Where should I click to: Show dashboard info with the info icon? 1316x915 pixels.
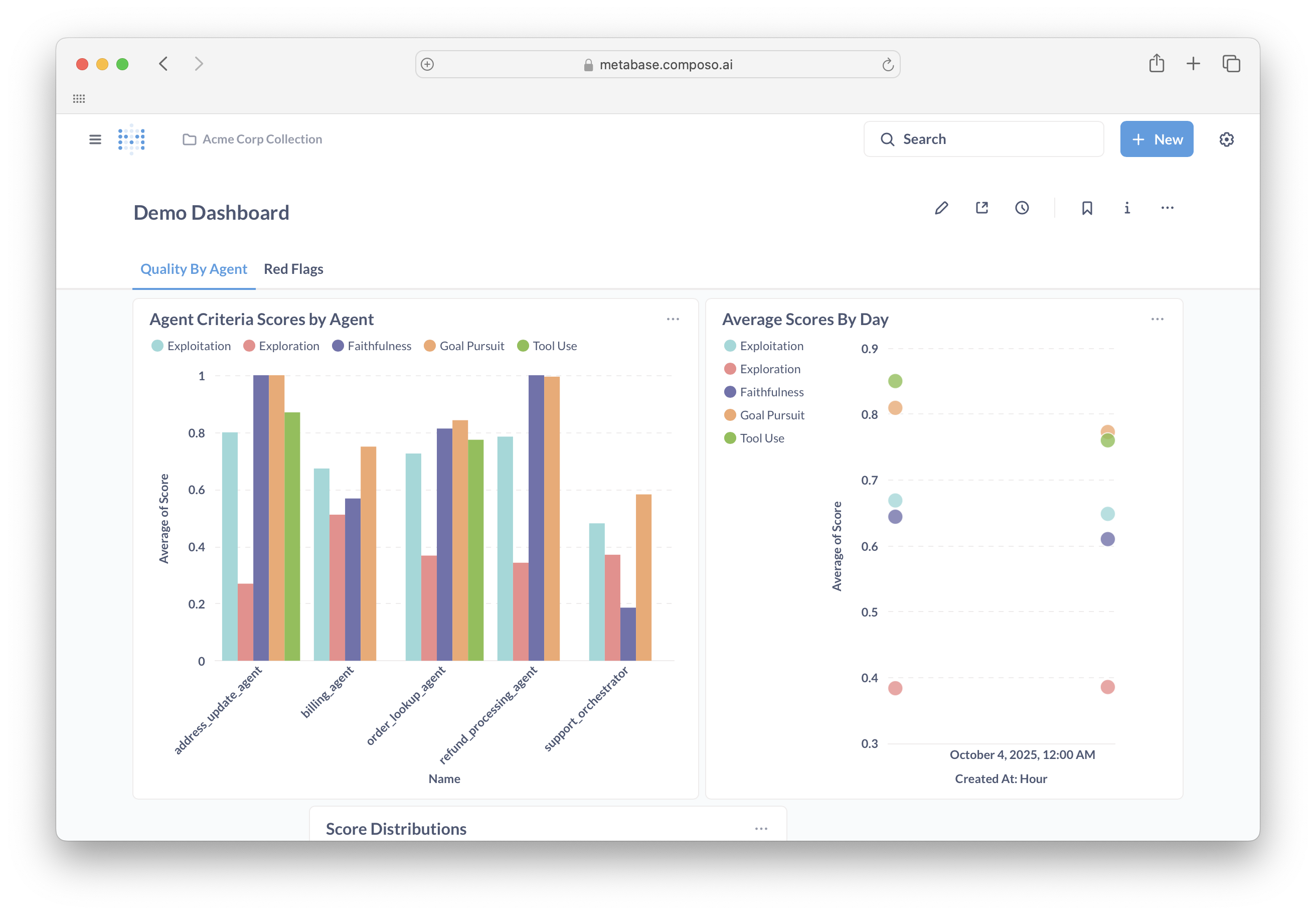(1126, 208)
